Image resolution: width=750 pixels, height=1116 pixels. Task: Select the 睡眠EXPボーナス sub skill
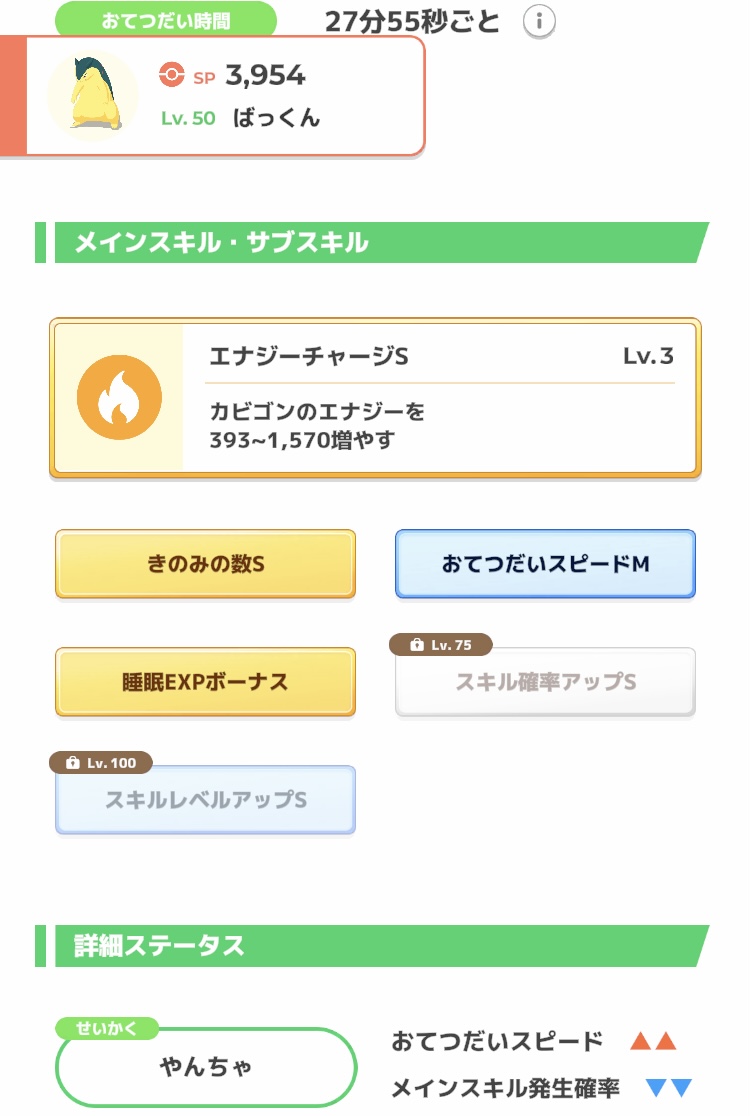click(206, 682)
